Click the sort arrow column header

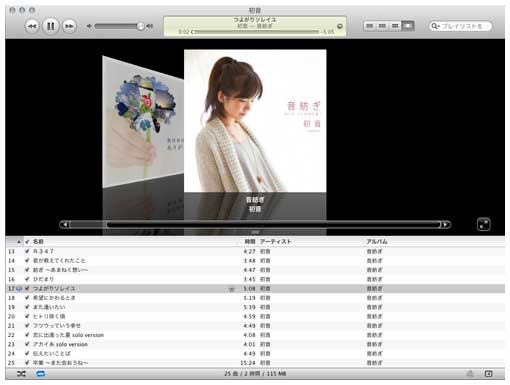[x=19, y=242]
